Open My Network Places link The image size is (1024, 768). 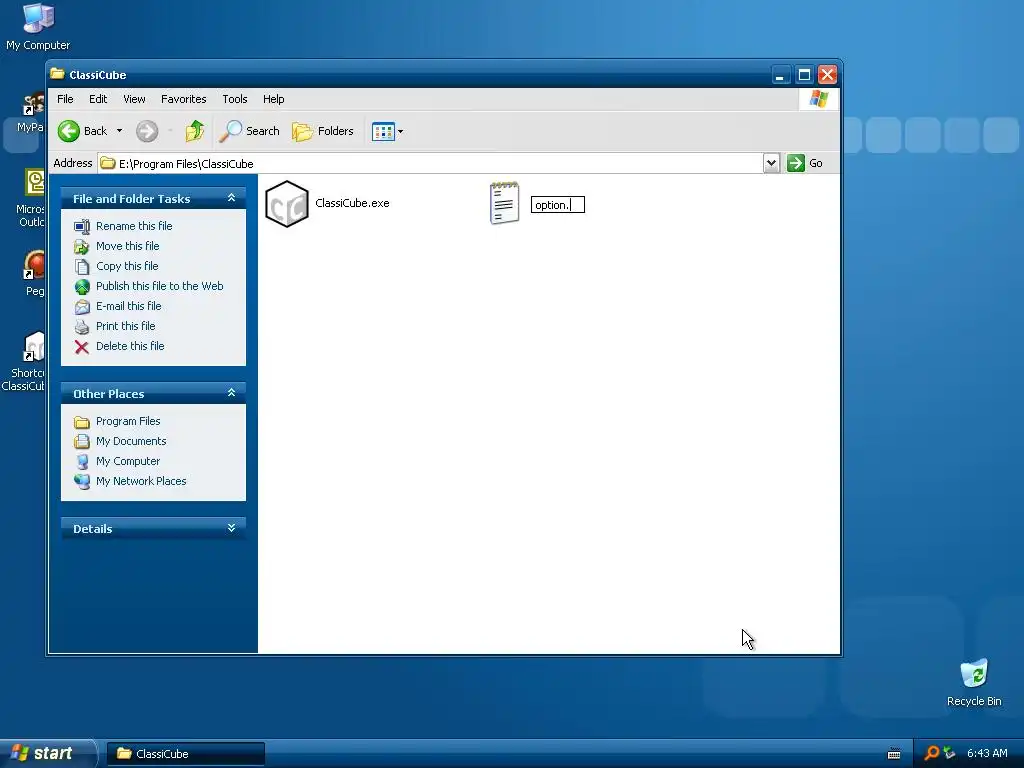pyautogui.click(x=141, y=481)
